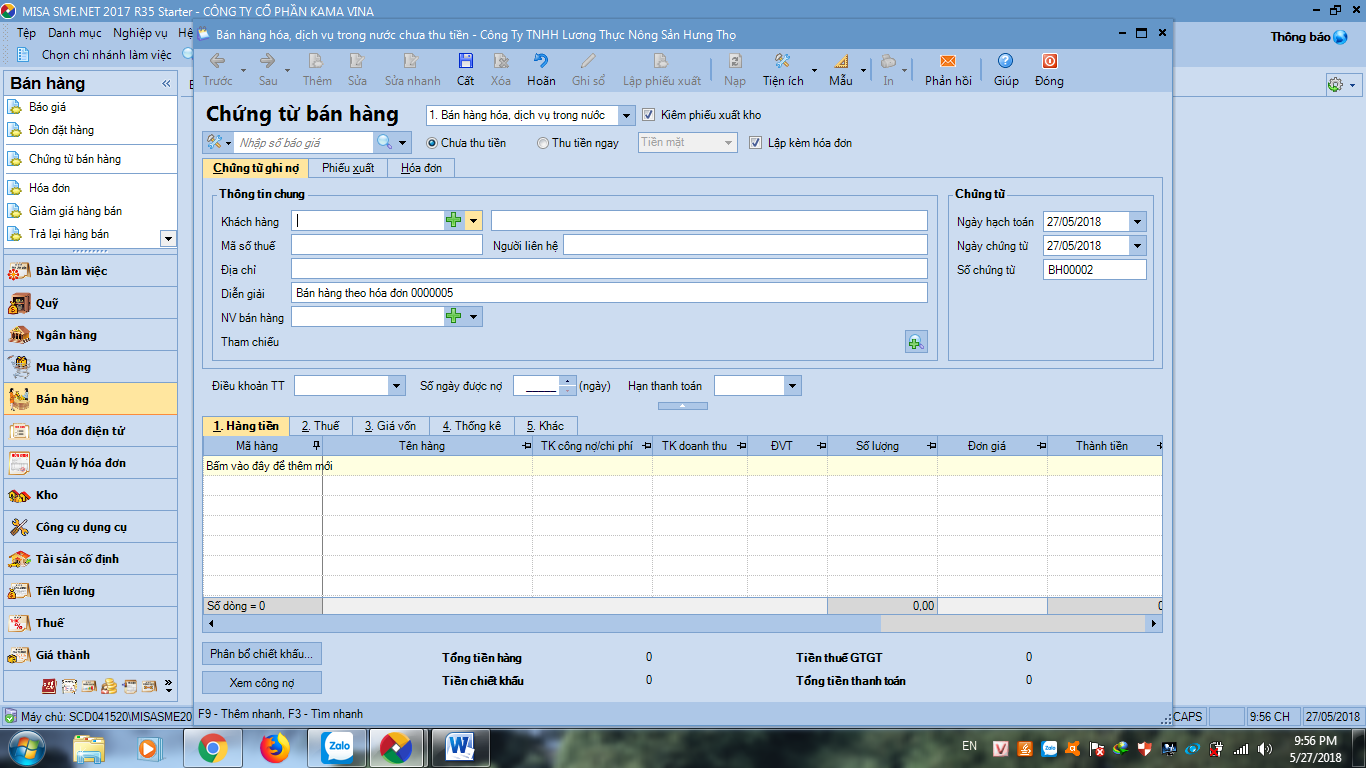Open Google Chrome from the taskbar
The height and width of the screenshot is (768, 1366).
tap(211, 747)
